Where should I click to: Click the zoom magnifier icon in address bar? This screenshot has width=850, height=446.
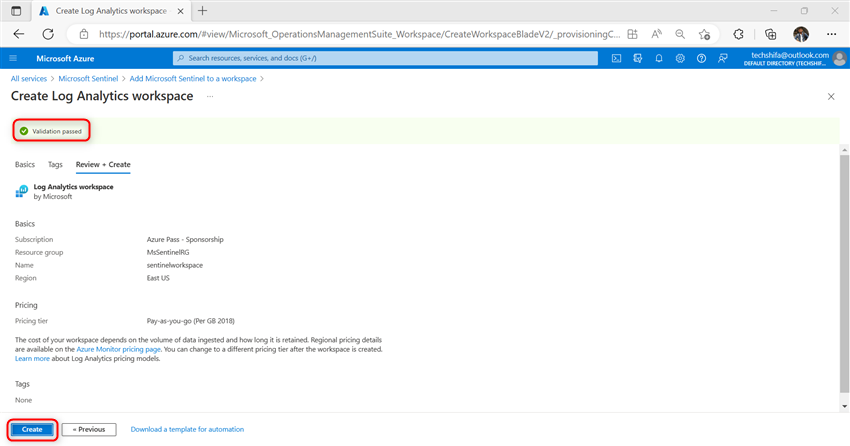[x=680, y=34]
